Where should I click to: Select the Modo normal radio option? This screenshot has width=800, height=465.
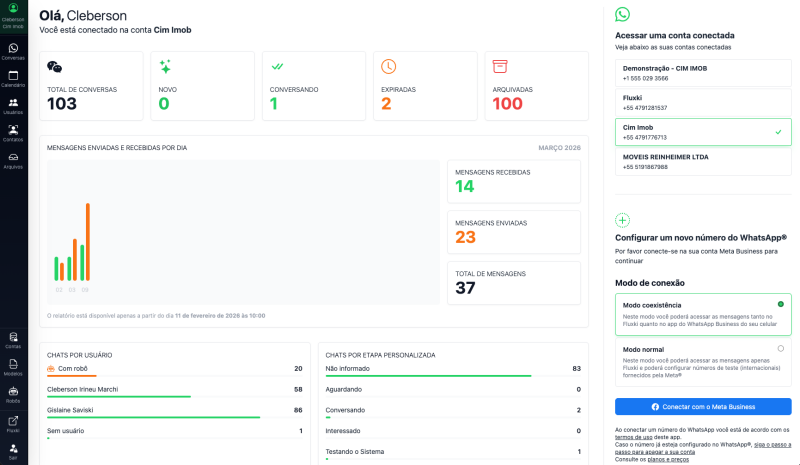click(x=780, y=348)
